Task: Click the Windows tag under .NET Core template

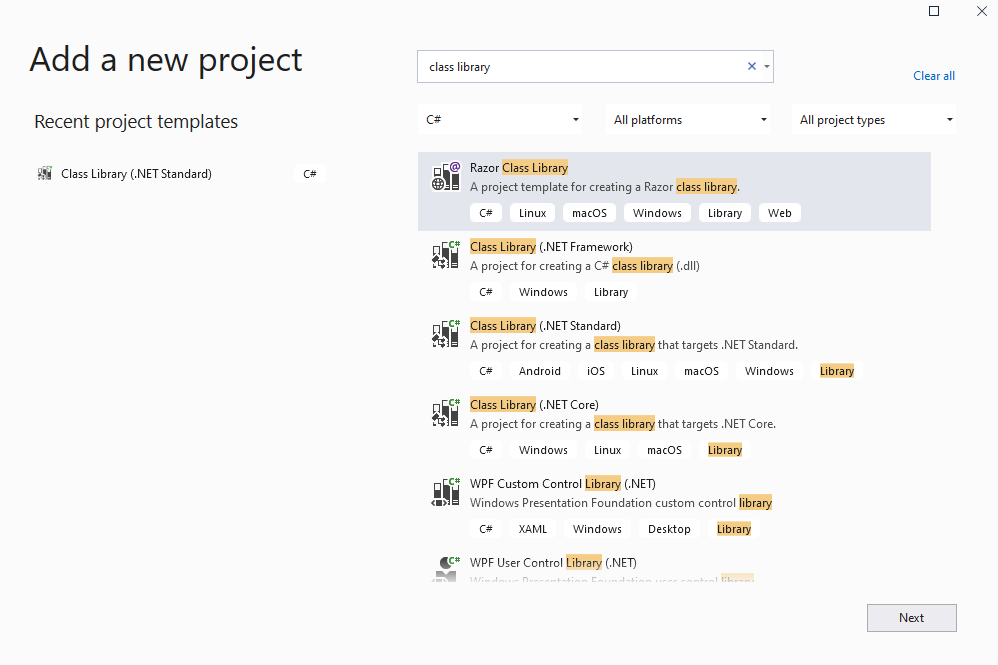Action: 543,450
